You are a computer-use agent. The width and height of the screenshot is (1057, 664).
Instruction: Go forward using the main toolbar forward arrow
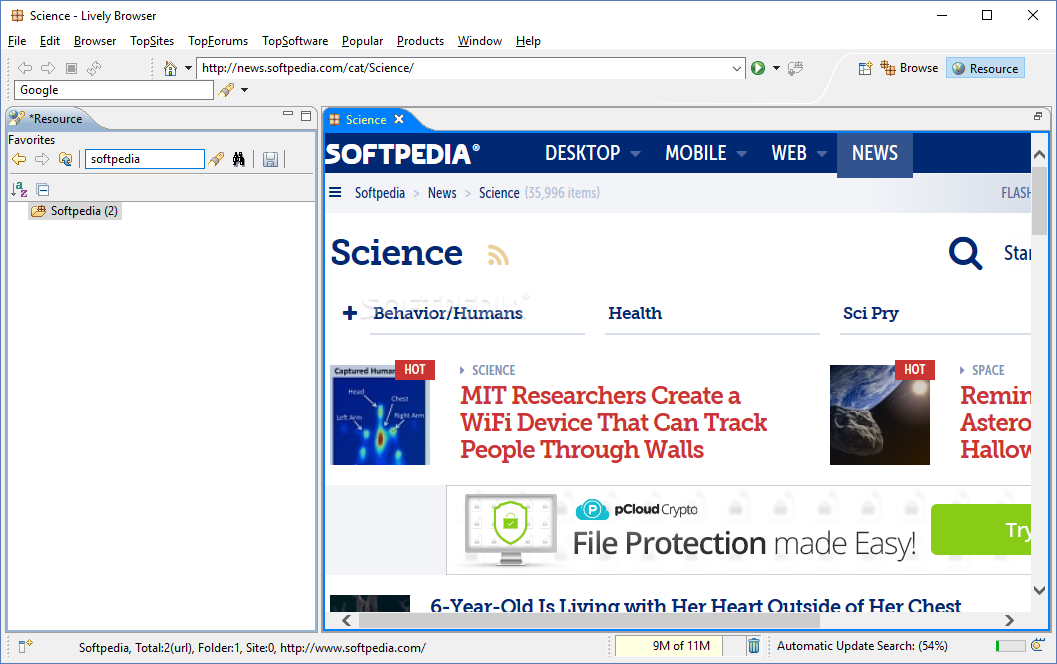click(x=48, y=68)
